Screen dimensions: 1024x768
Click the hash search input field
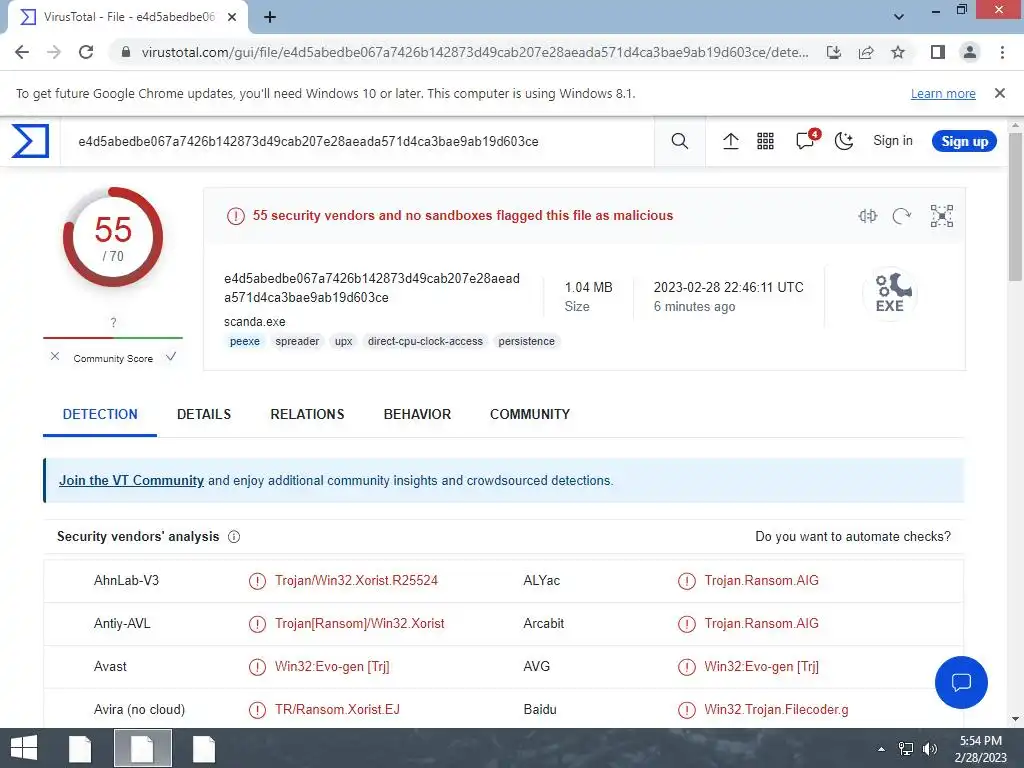click(x=357, y=142)
